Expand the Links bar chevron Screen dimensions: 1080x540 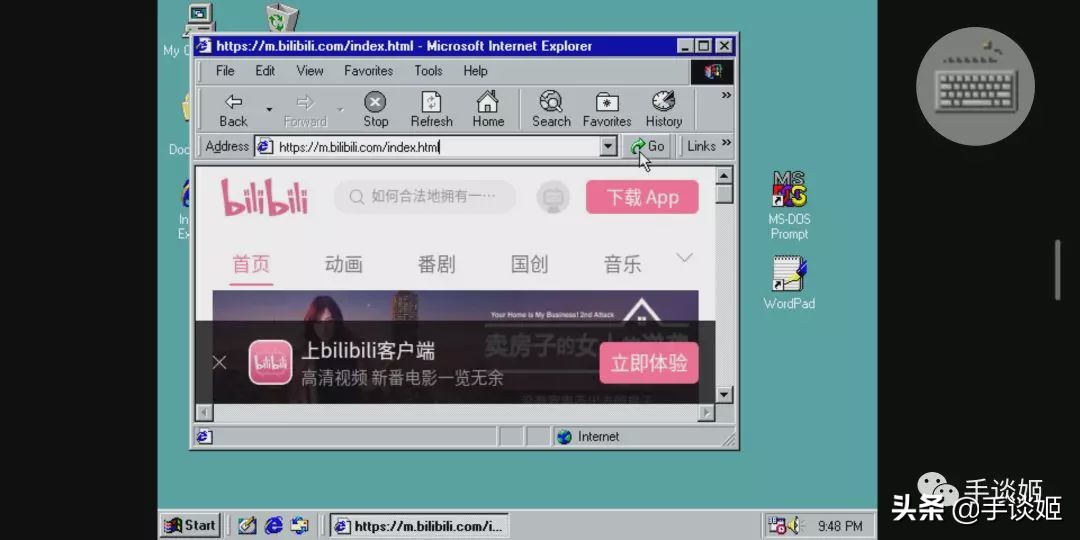tap(726, 143)
